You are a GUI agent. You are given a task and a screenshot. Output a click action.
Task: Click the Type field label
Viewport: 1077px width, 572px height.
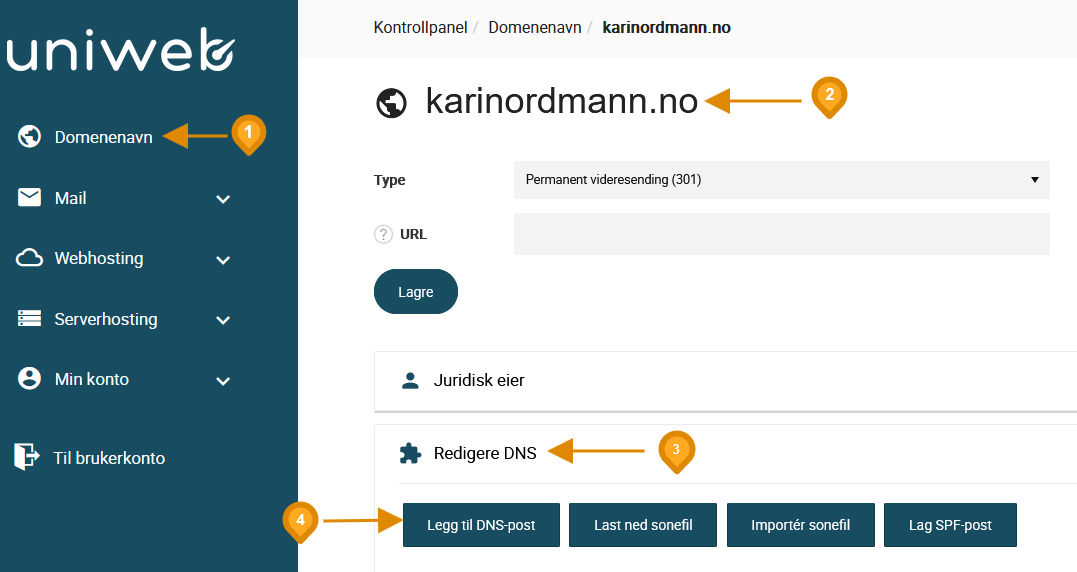point(389,180)
